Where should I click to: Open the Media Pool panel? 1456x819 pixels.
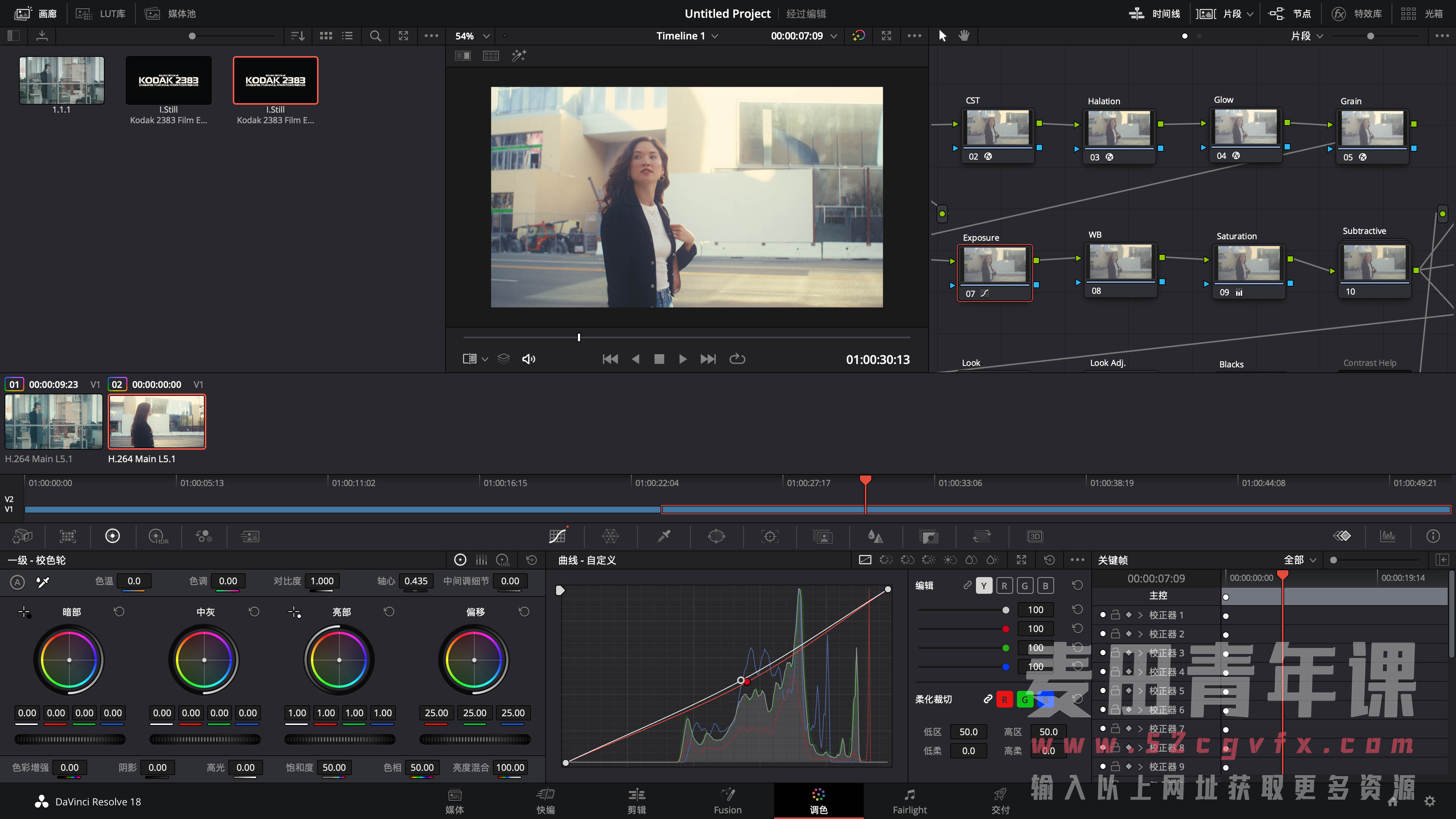170,14
